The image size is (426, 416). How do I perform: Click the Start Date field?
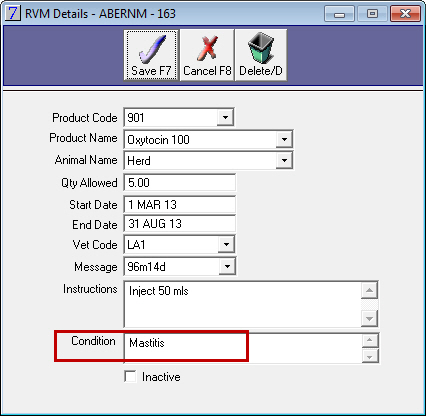[180, 205]
